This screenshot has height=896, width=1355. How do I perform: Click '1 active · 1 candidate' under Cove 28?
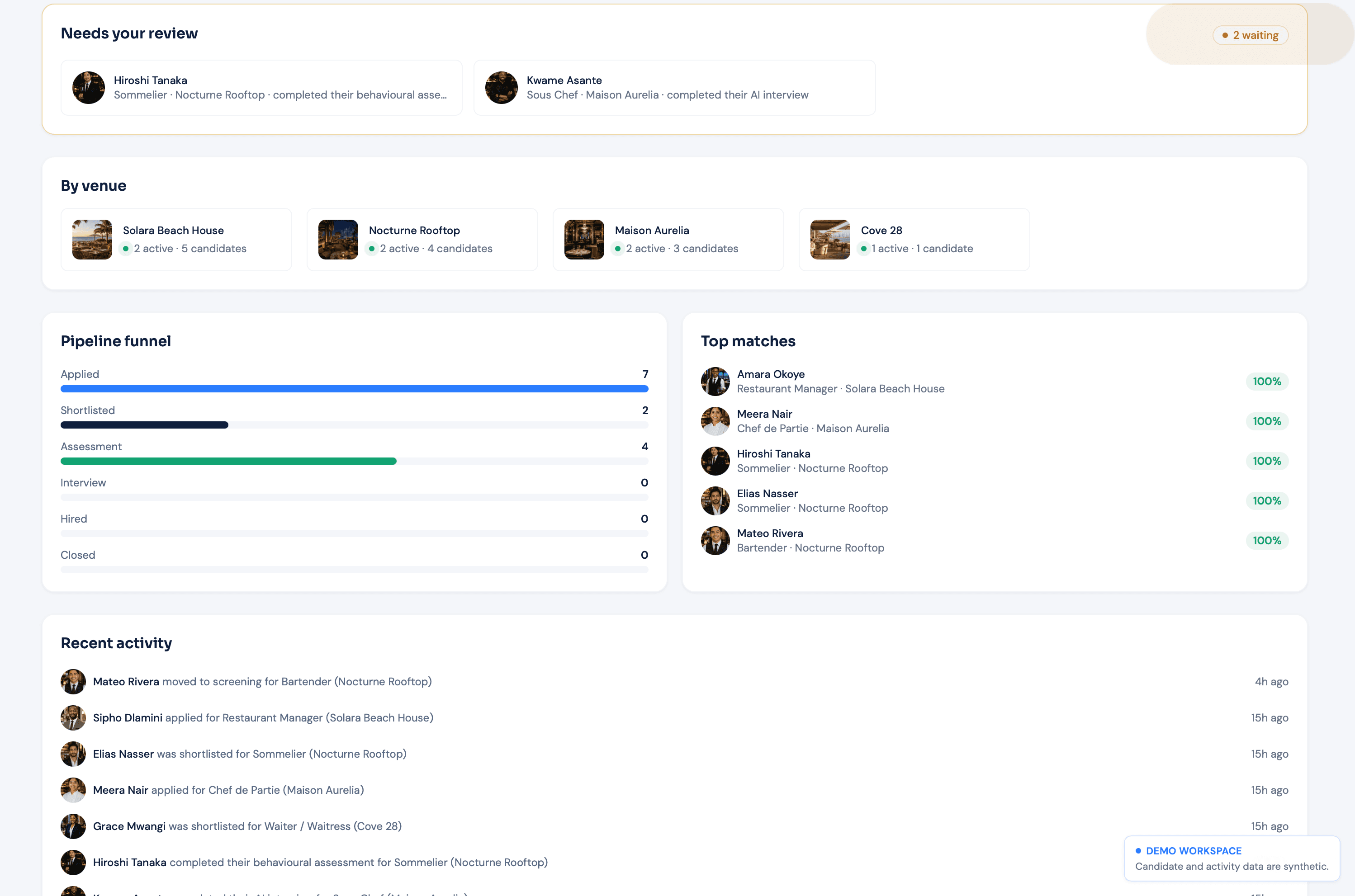922,249
